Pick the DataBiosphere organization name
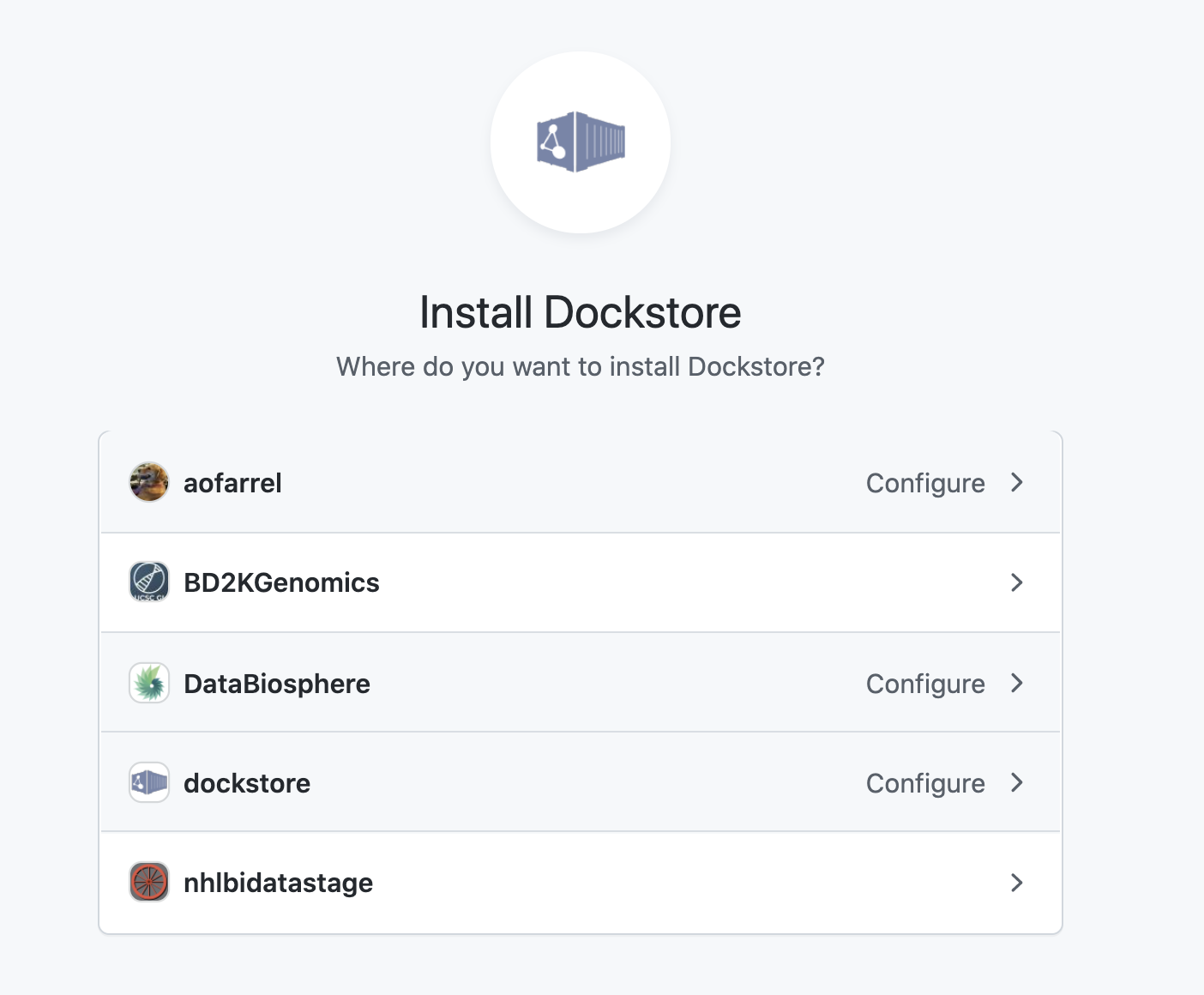The width and height of the screenshot is (1204, 995). point(277,684)
